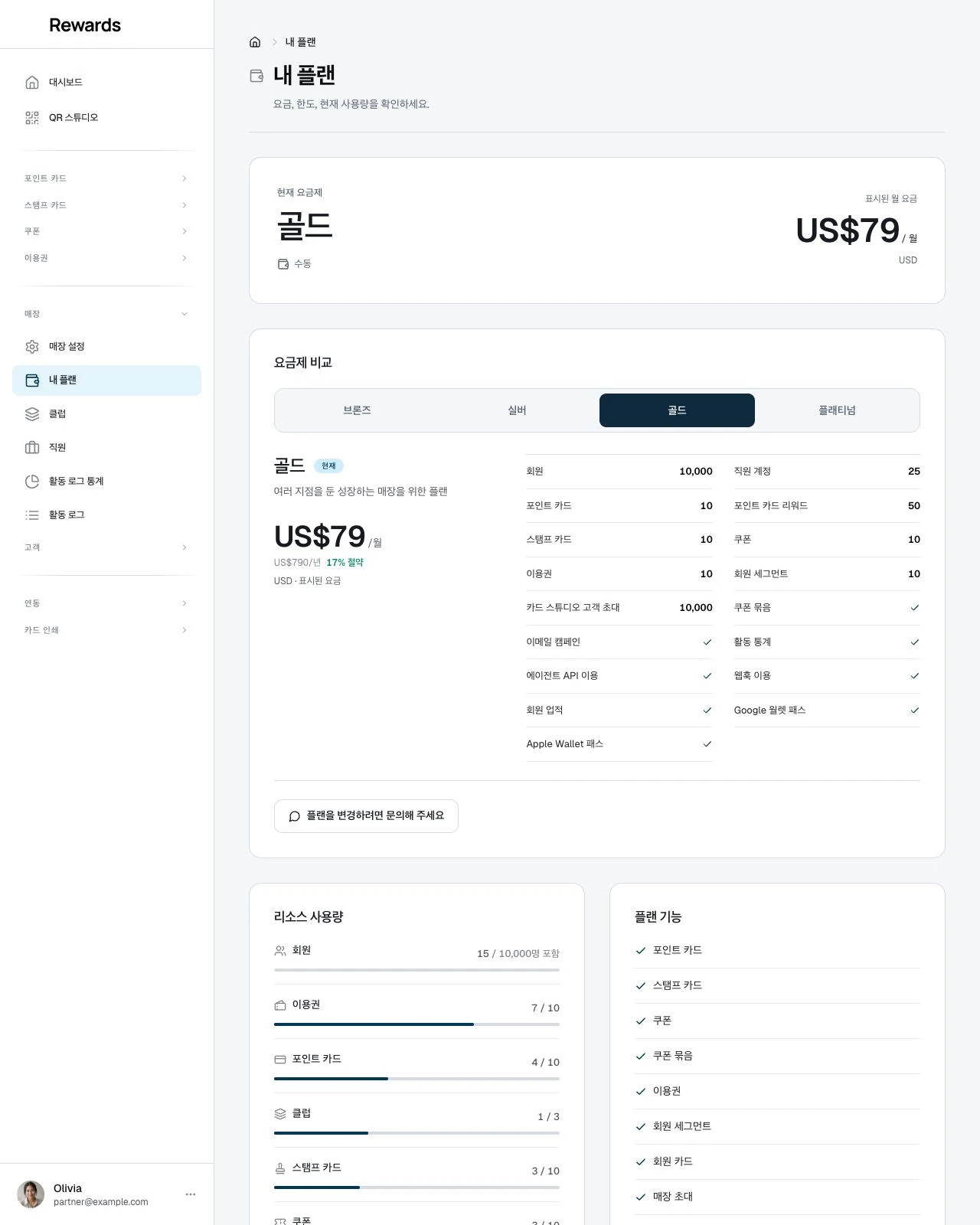Select the 브론즈 plan tab
980x1225 pixels.
click(357, 410)
